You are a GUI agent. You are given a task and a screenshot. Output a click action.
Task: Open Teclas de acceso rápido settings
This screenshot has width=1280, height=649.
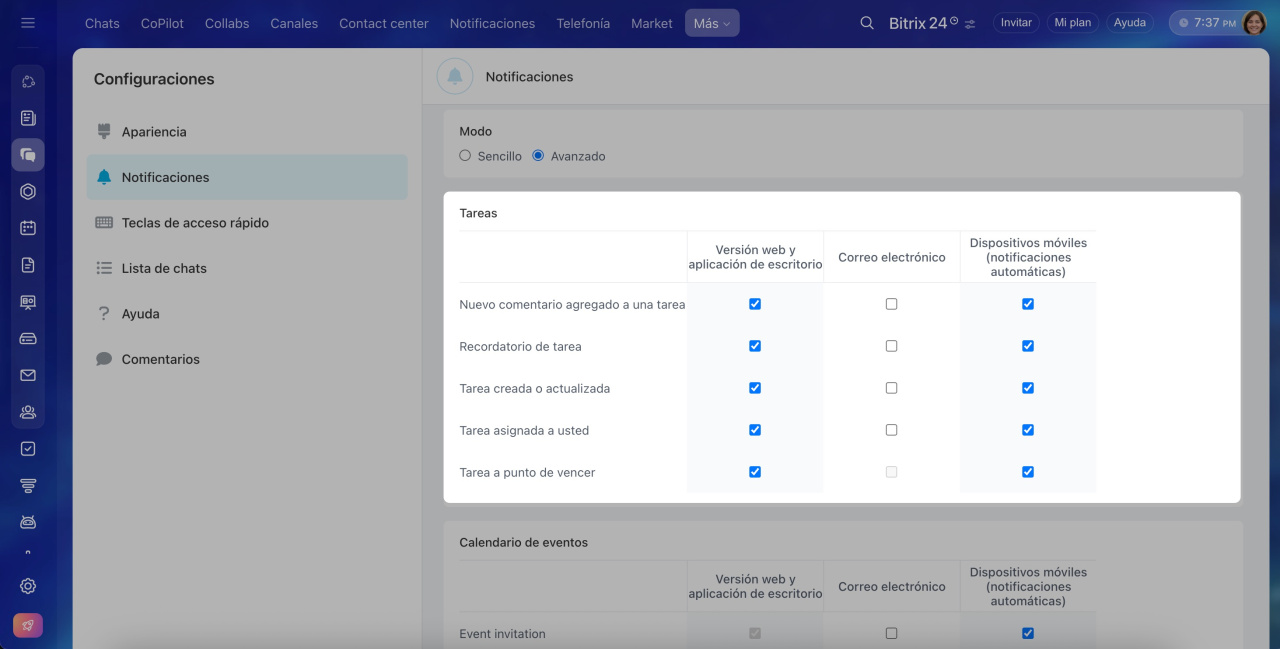pos(195,223)
